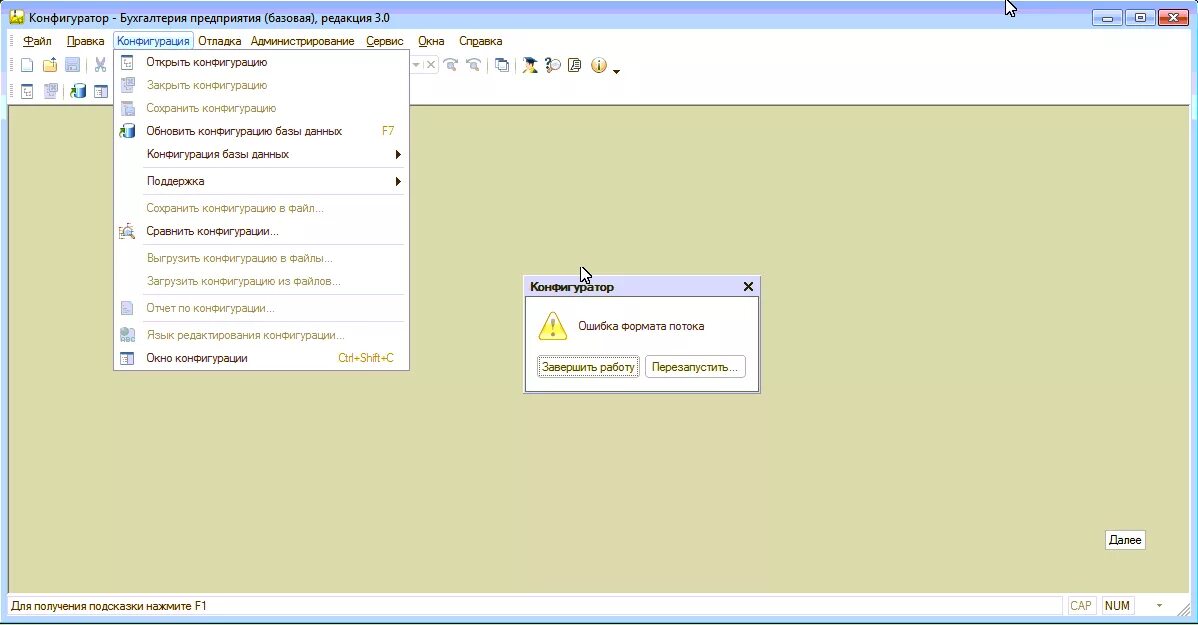This screenshot has width=1198, height=625.
Task: Open the Правка menu
Action: [85, 41]
